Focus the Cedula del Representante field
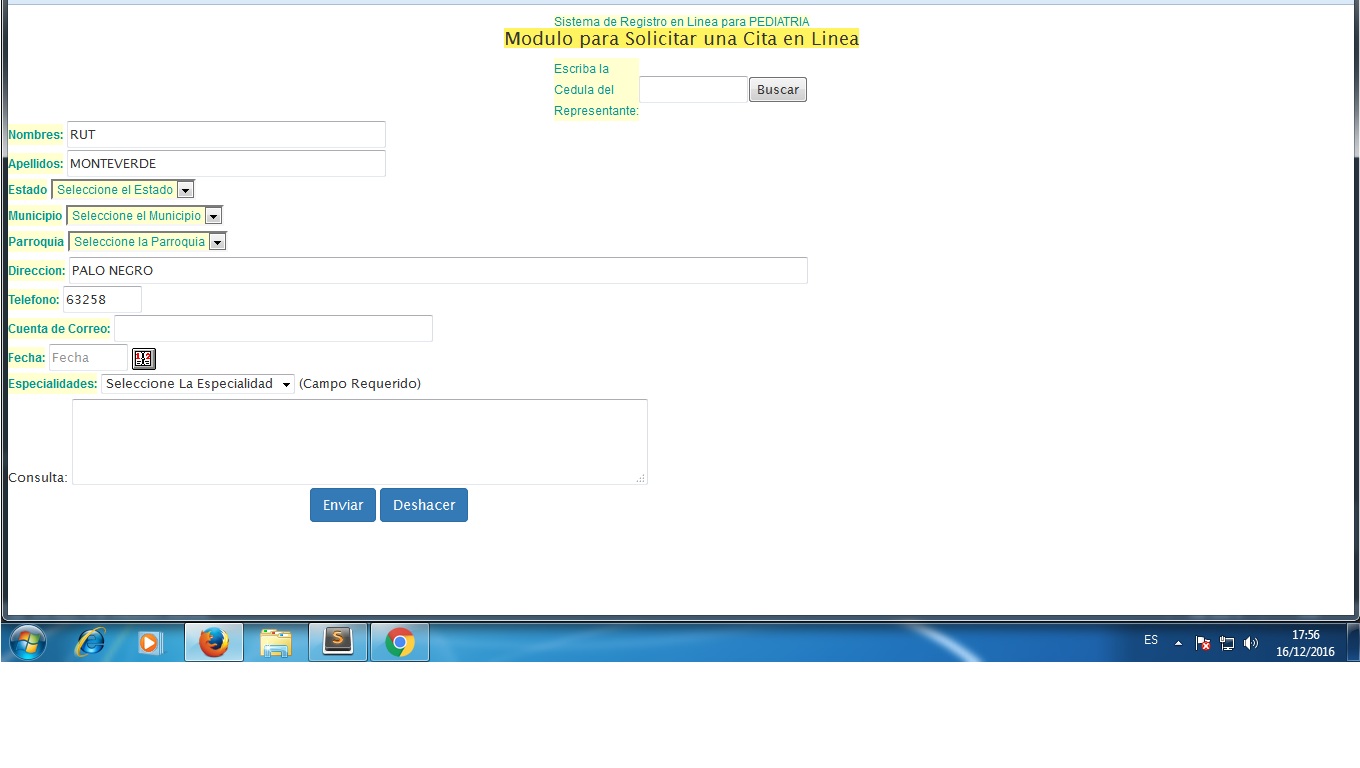 pos(693,90)
